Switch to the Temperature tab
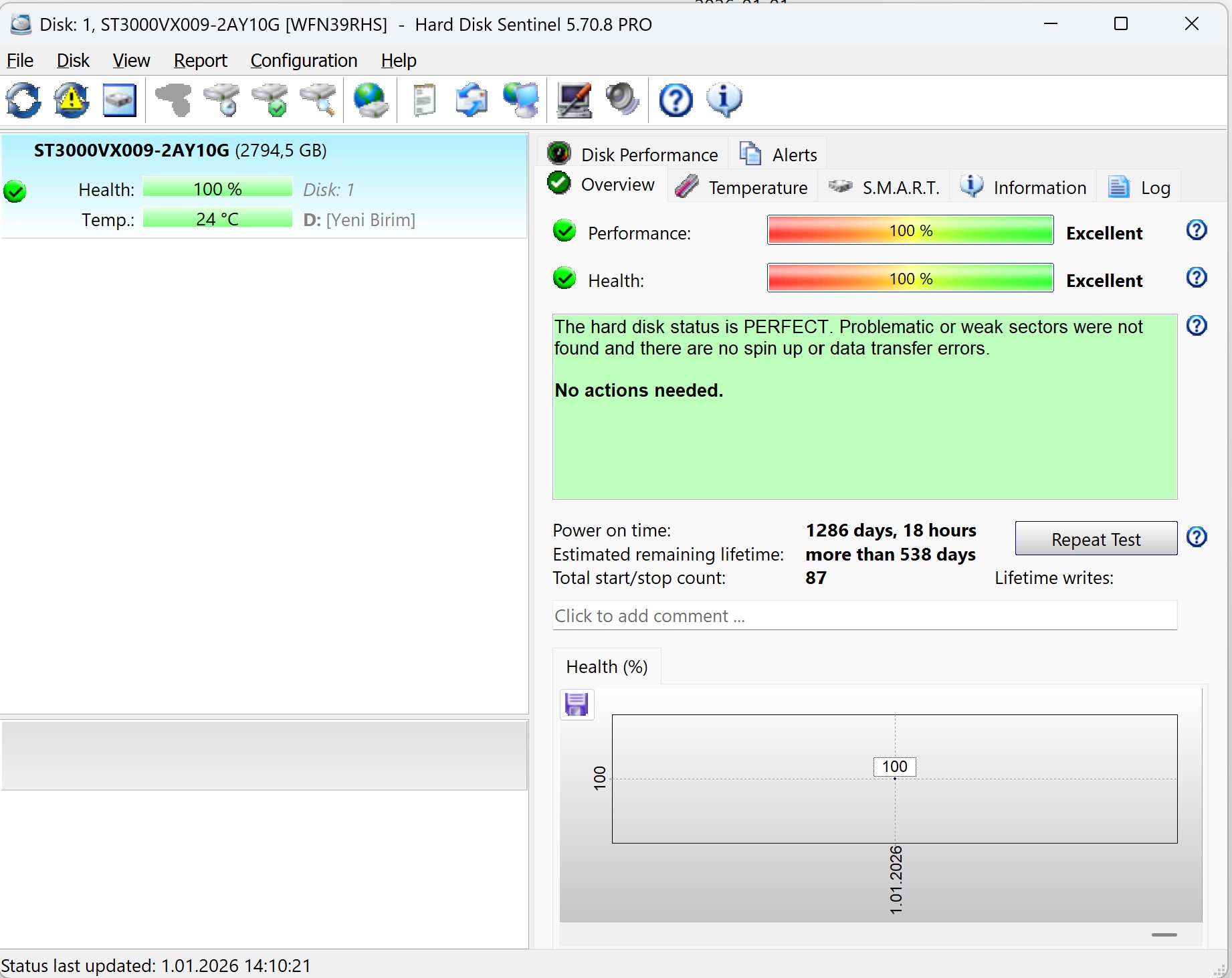 [742, 188]
